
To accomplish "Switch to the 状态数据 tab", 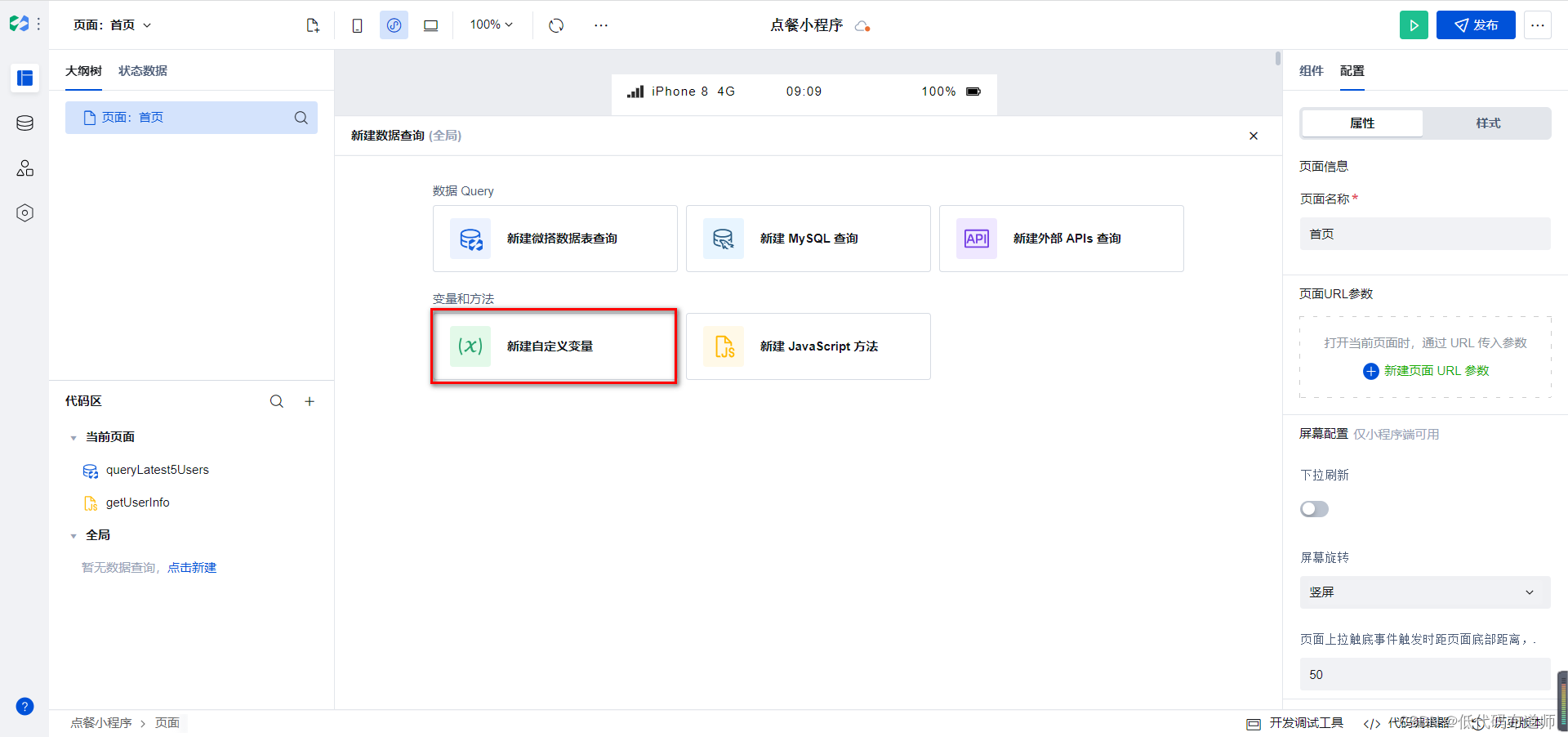I will pos(143,71).
